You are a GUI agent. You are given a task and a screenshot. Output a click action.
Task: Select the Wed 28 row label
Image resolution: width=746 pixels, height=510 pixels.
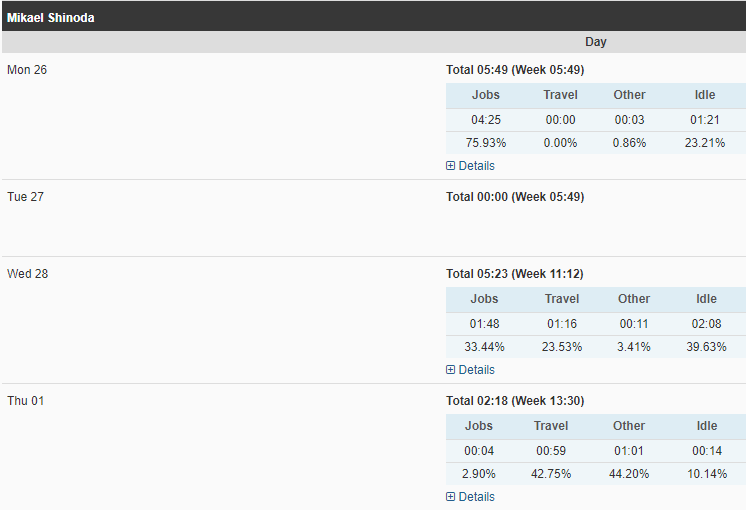coord(28,274)
